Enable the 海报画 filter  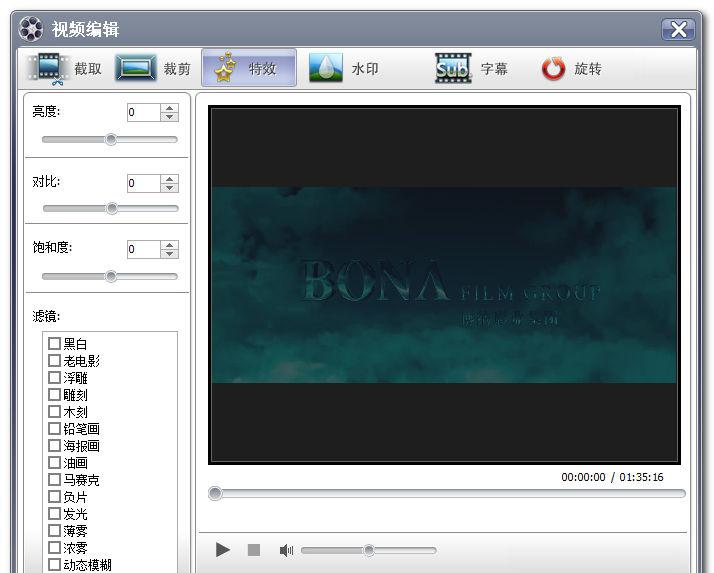[x=55, y=445]
